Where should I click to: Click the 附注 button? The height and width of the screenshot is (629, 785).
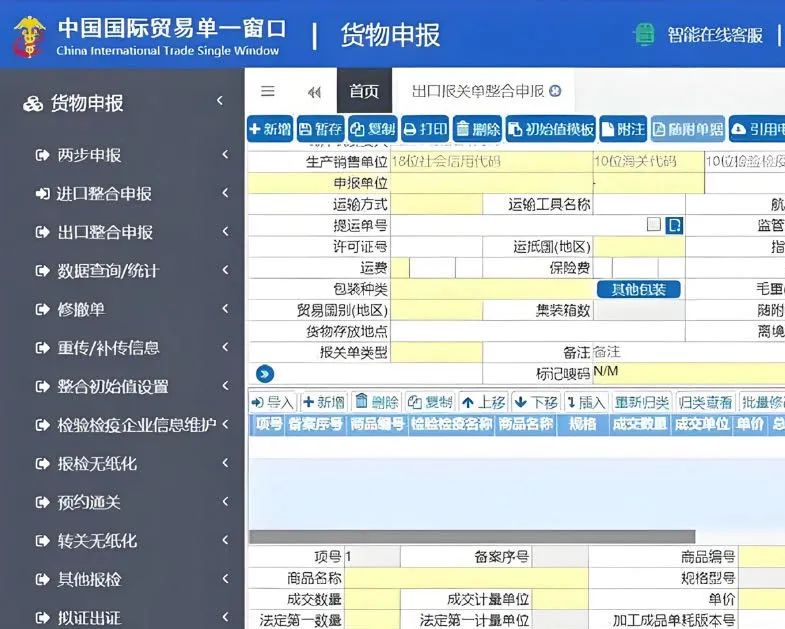[x=623, y=129]
